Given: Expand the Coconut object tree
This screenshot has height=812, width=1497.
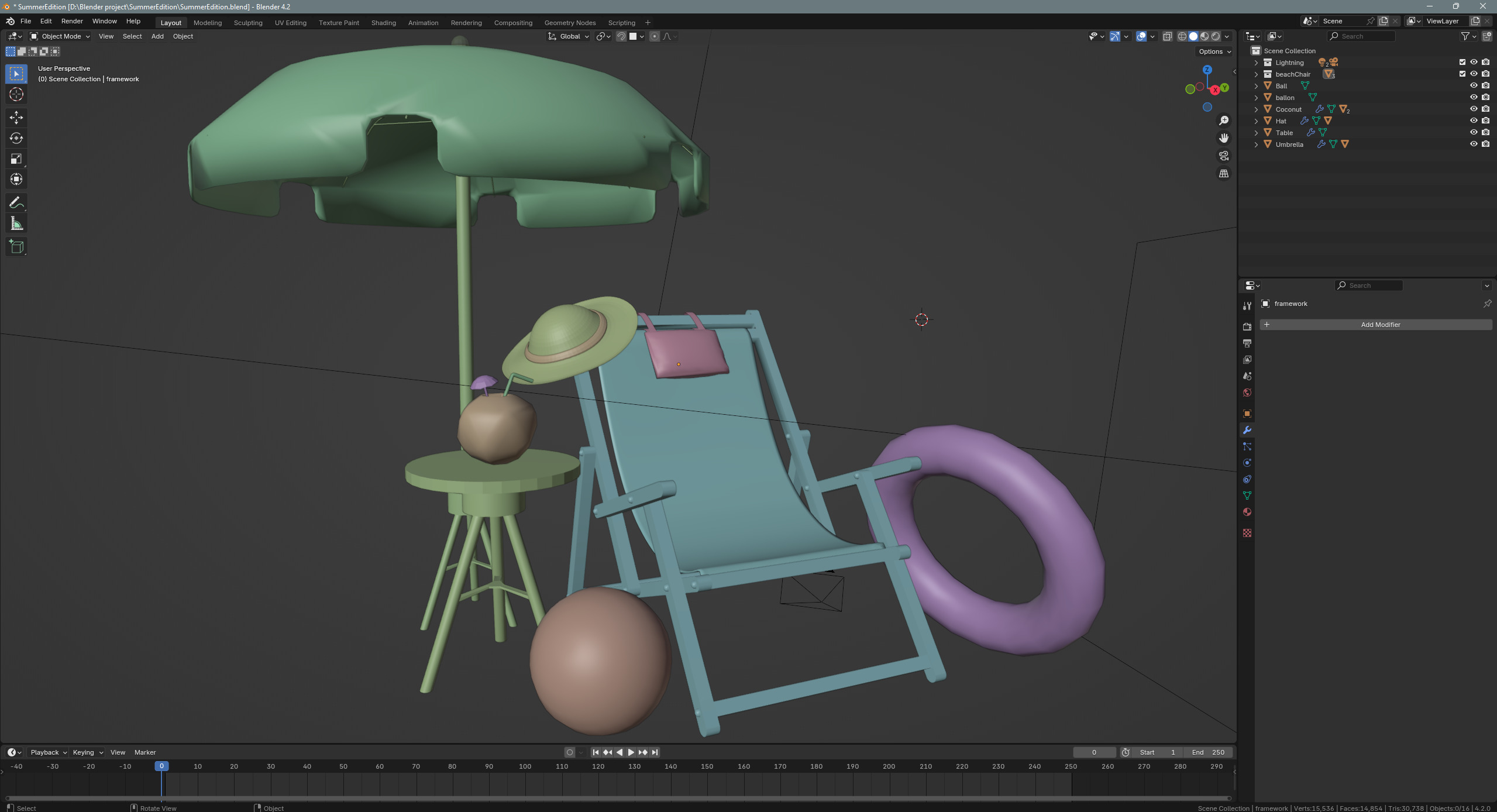Looking at the screenshot, I should pyautogui.click(x=1255, y=109).
